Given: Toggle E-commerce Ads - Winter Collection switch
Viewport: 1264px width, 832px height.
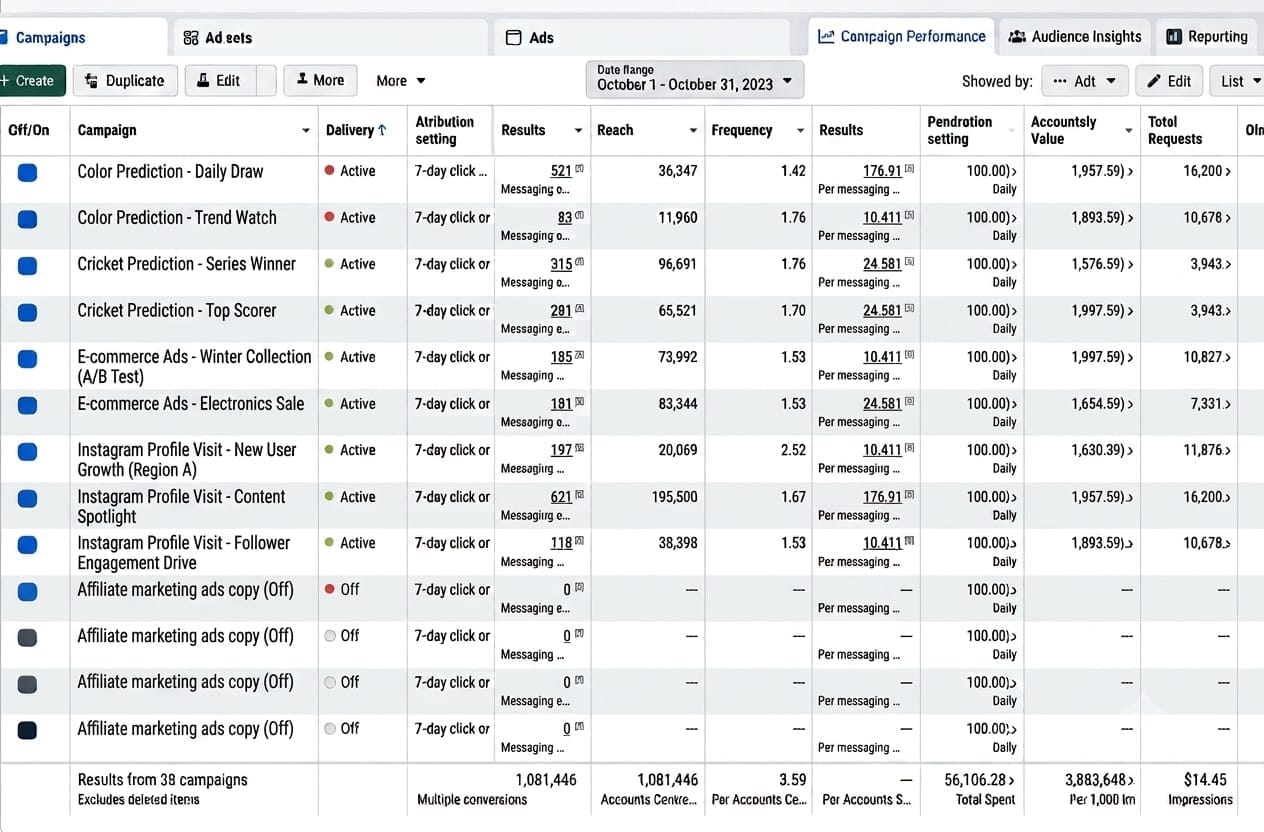Looking at the screenshot, I should [x=28, y=358].
